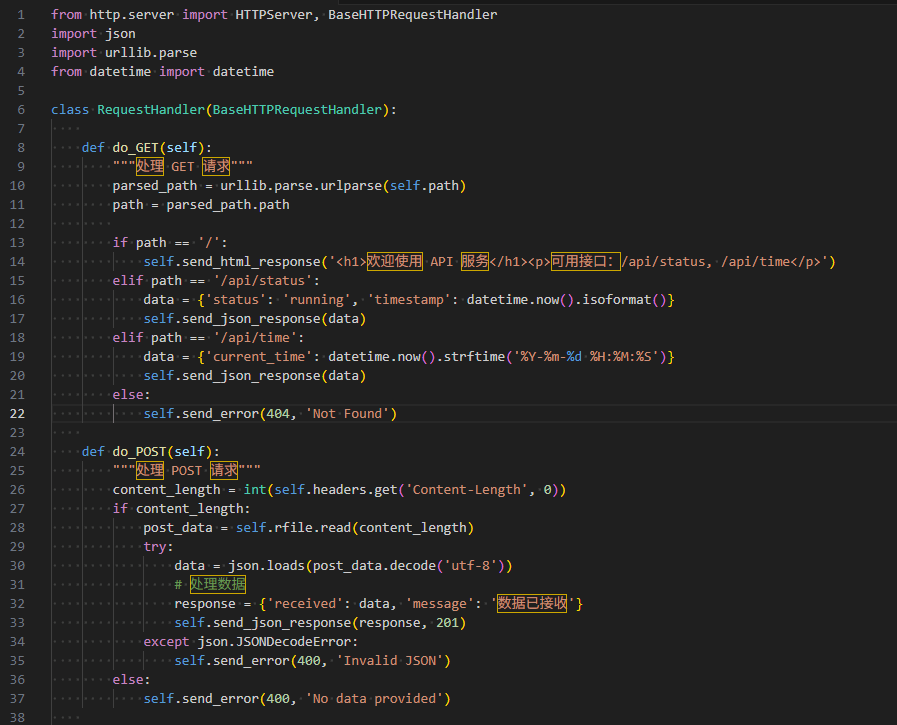Click the 'except' keyword on line 34

coord(166,641)
